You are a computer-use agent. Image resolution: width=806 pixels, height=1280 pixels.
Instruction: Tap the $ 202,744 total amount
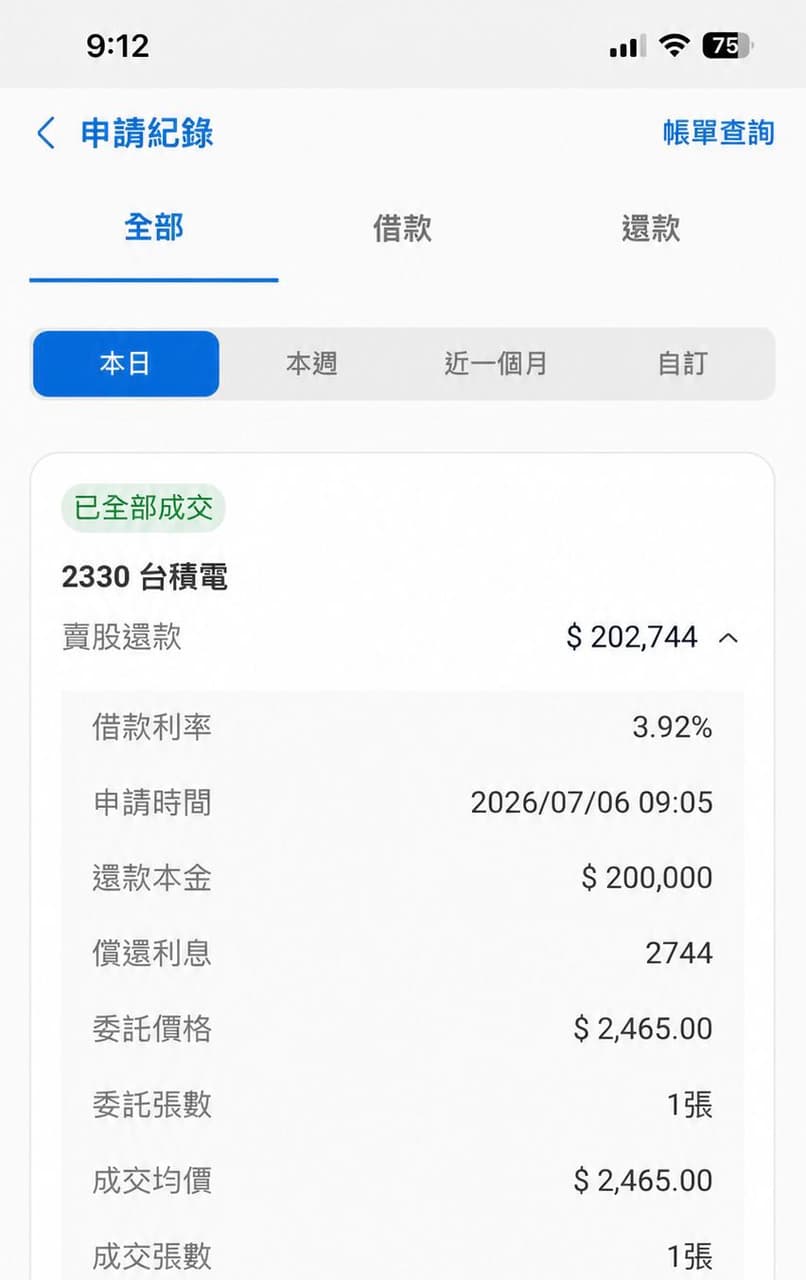[x=631, y=637]
